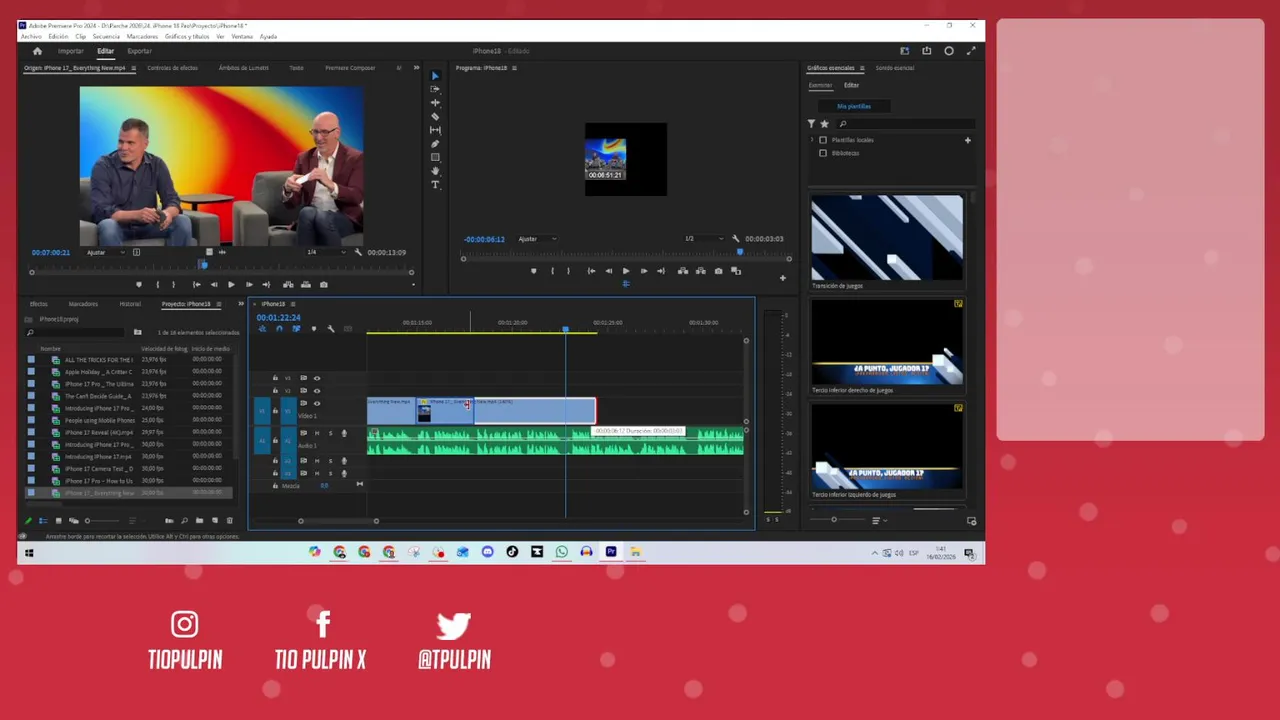Viewport: 1280px width, 720px height.
Task: Select the Hand tool
Action: point(435,171)
